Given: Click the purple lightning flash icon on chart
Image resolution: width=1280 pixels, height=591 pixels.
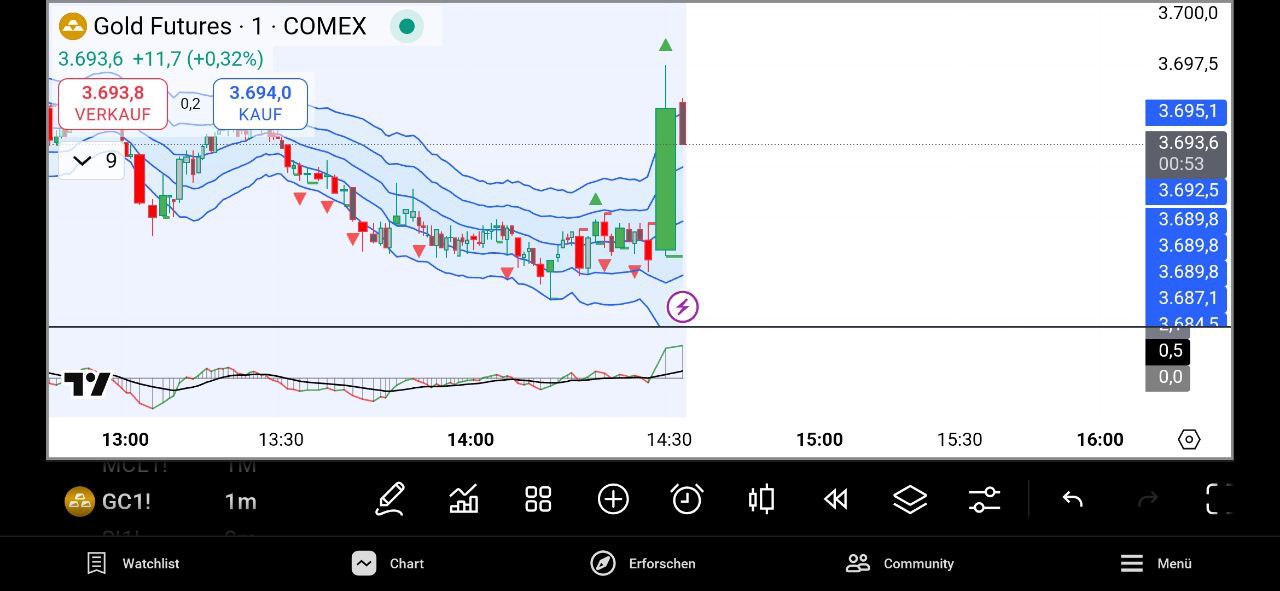Looking at the screenshot, I should [682, 307].
